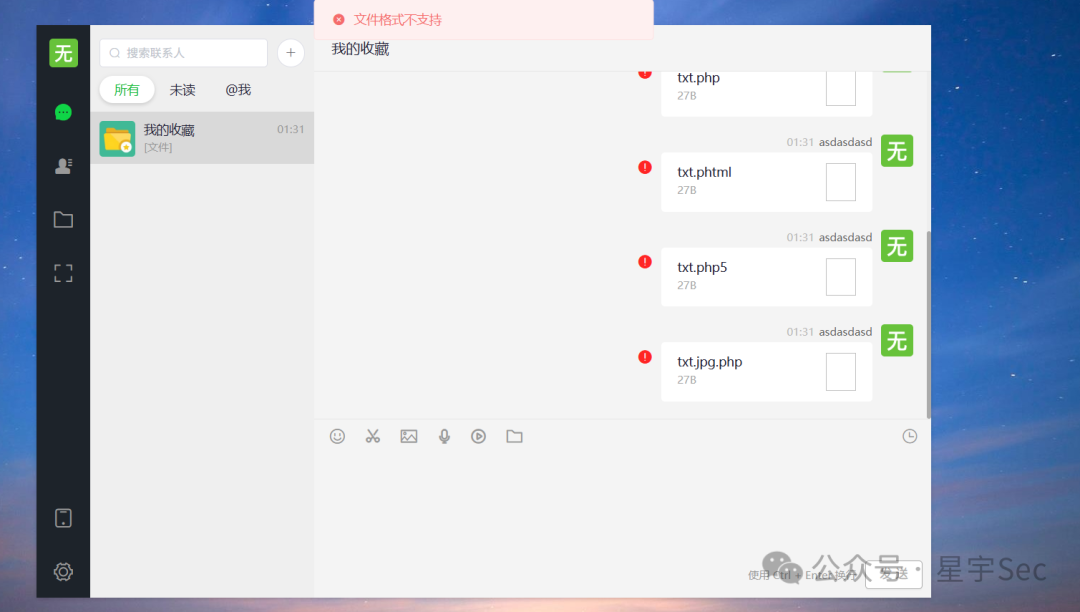Open the chat messages sidebar icon

pyautogui.click(x=63, y=112)
